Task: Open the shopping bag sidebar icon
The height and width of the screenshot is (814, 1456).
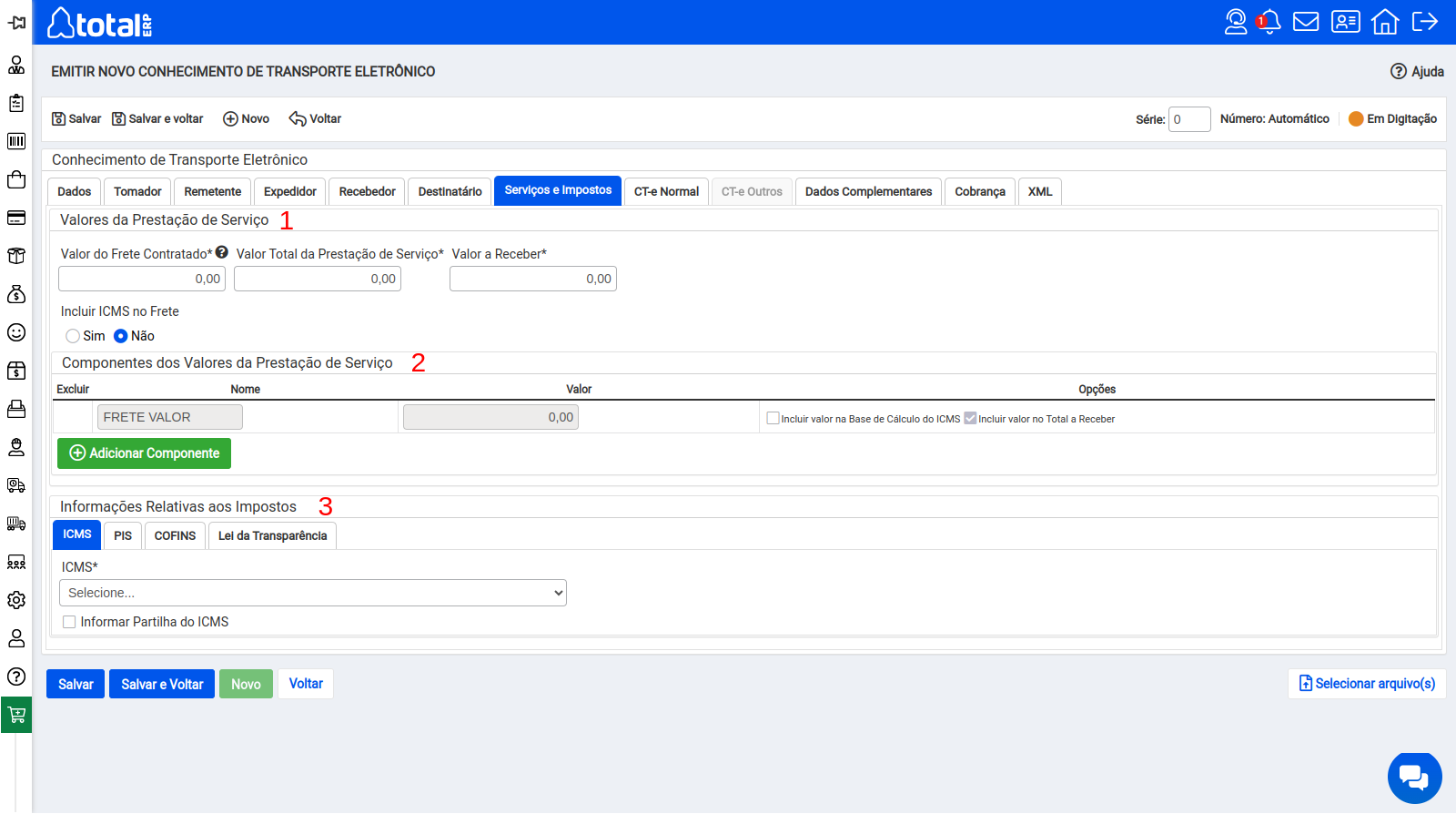Action: tap(16, 179)
